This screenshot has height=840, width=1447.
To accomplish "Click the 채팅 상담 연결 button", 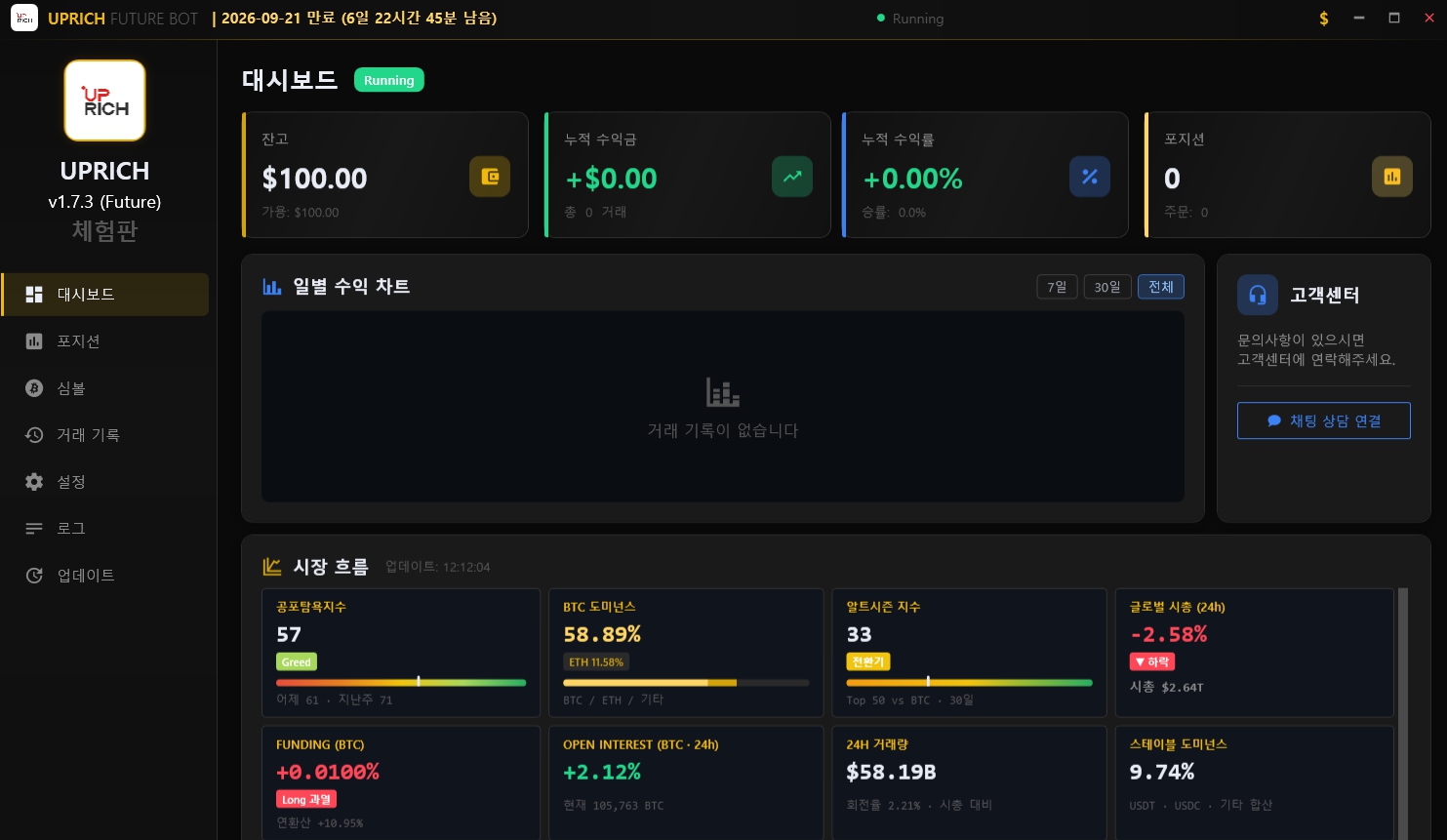I will point(1324,420).
